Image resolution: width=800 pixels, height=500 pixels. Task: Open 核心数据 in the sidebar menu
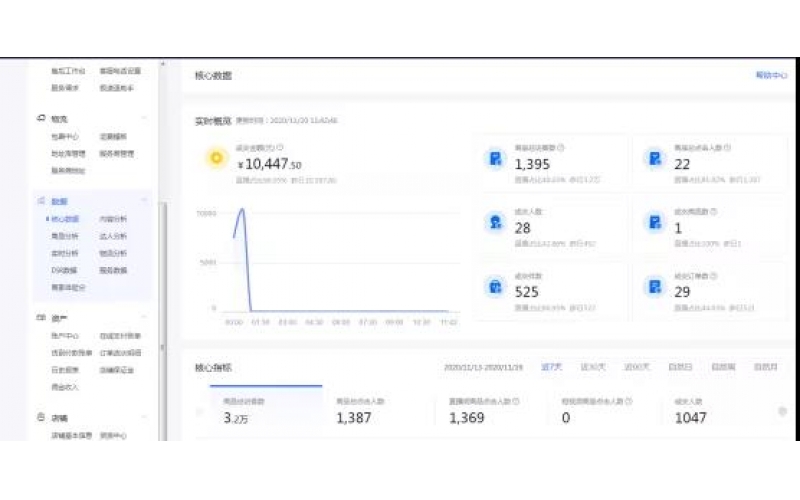point(65,218)
